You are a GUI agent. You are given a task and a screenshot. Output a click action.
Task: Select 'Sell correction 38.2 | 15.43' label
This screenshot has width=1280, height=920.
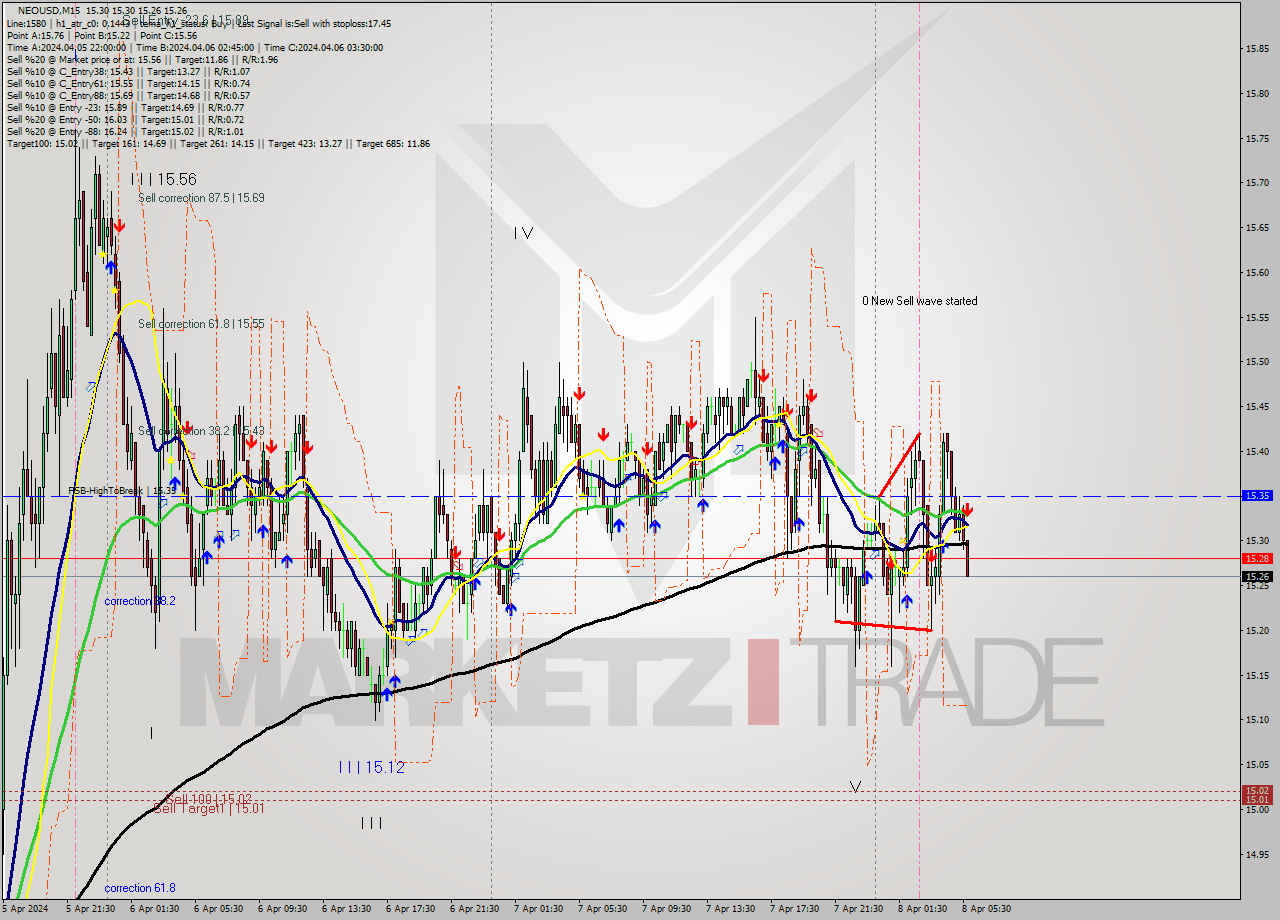[x=201, y=431]
